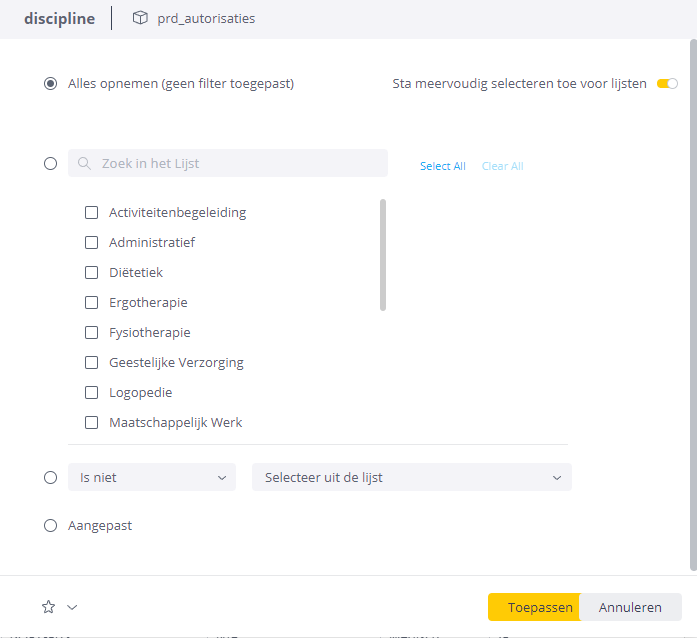Select the list search radio button
The height and width of the screenshot is (638, 697).
tap(50, 163)
